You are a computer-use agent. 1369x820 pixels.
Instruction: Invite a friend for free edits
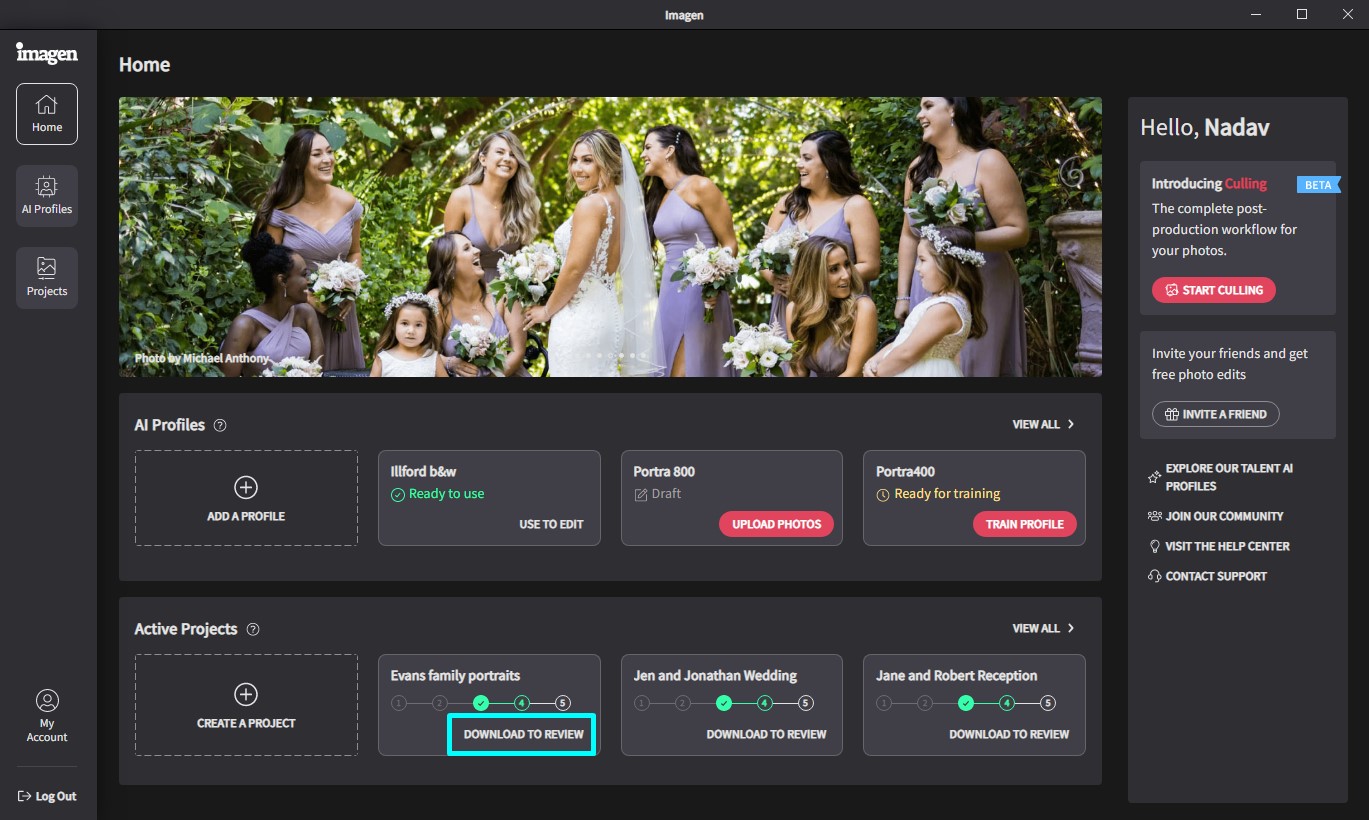tap(1215, 414)
